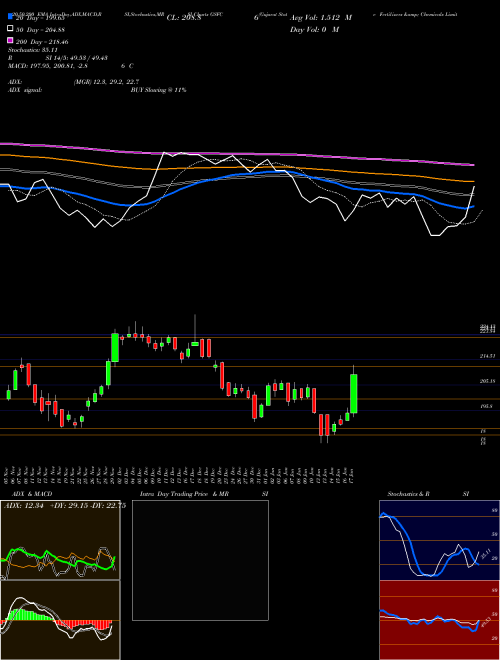Open the MACD histogram mini chart

(x=60, y=620)
